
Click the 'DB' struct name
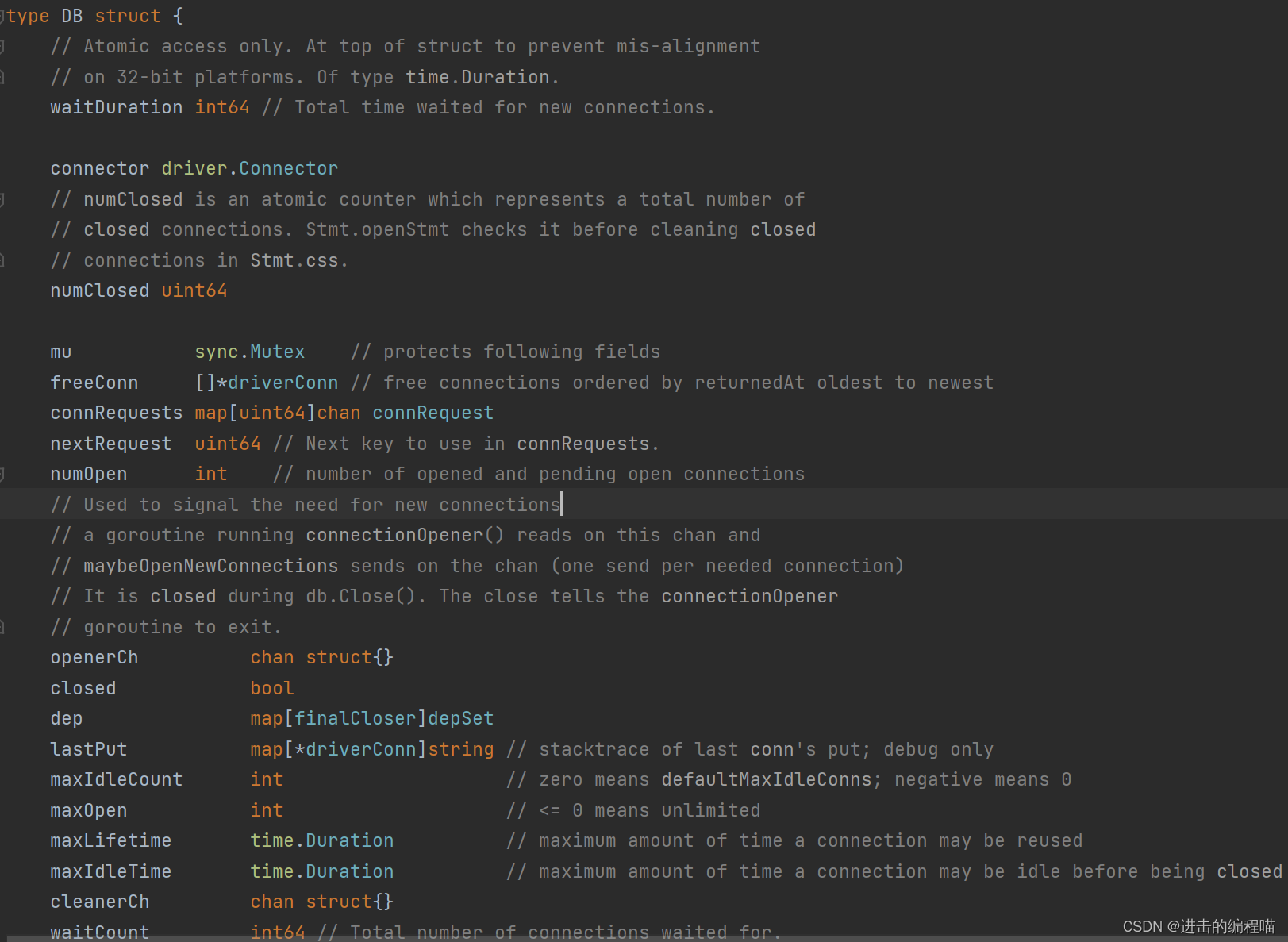(x=72, y=16)
